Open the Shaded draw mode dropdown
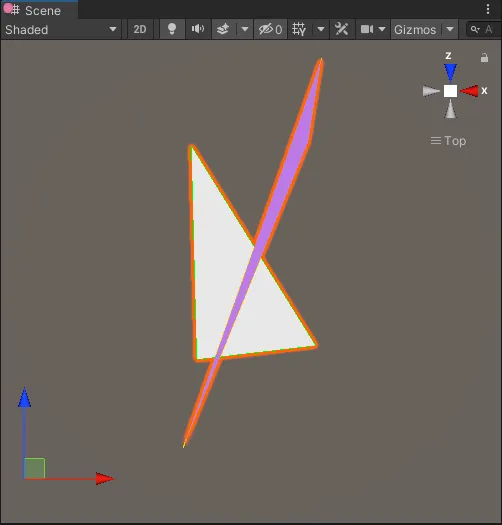Screen dimensions: 502x525 point(61,29)
